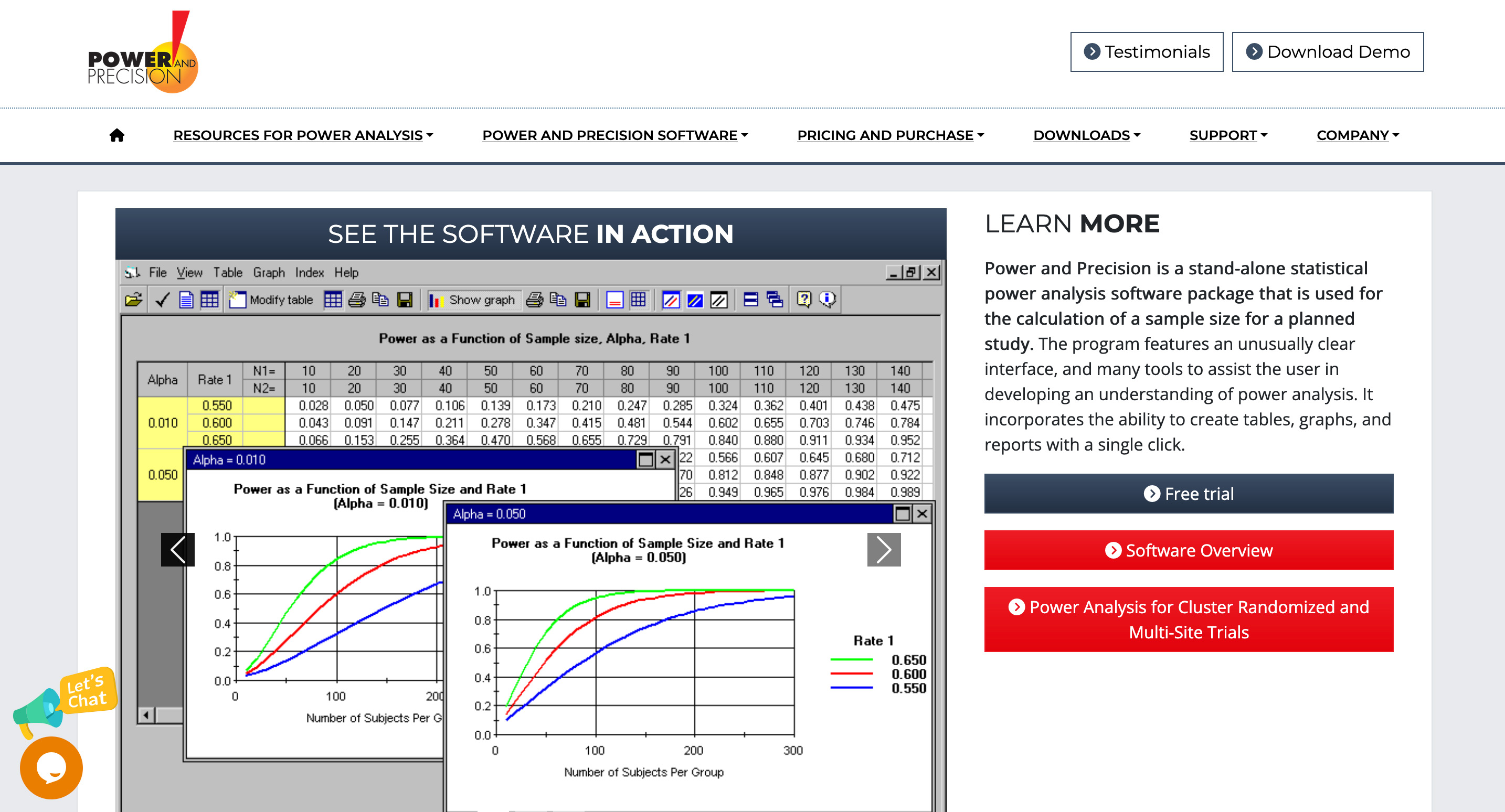
Task: Click the table's left scroll arrow
Action: pyautogui.click(x=146, y=715)
